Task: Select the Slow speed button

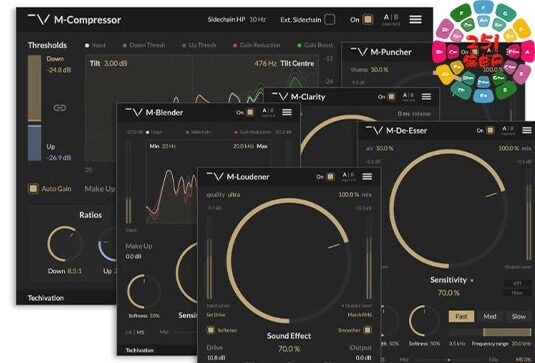Action: [x=518, y=316]
